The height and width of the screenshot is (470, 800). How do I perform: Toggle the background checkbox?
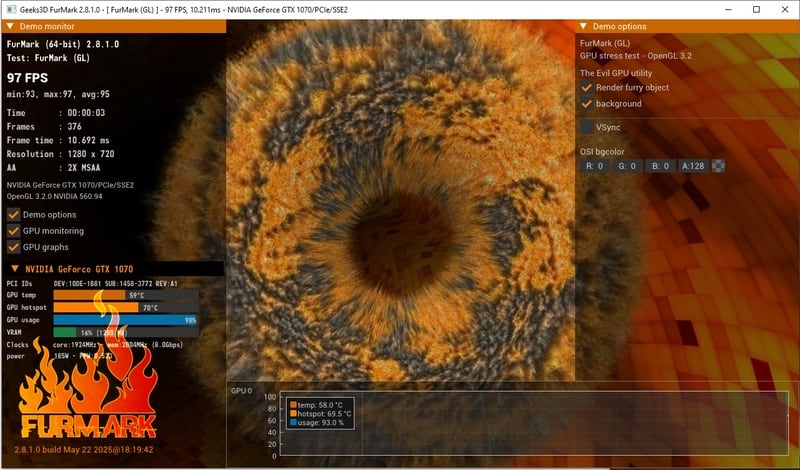[587, 104]
